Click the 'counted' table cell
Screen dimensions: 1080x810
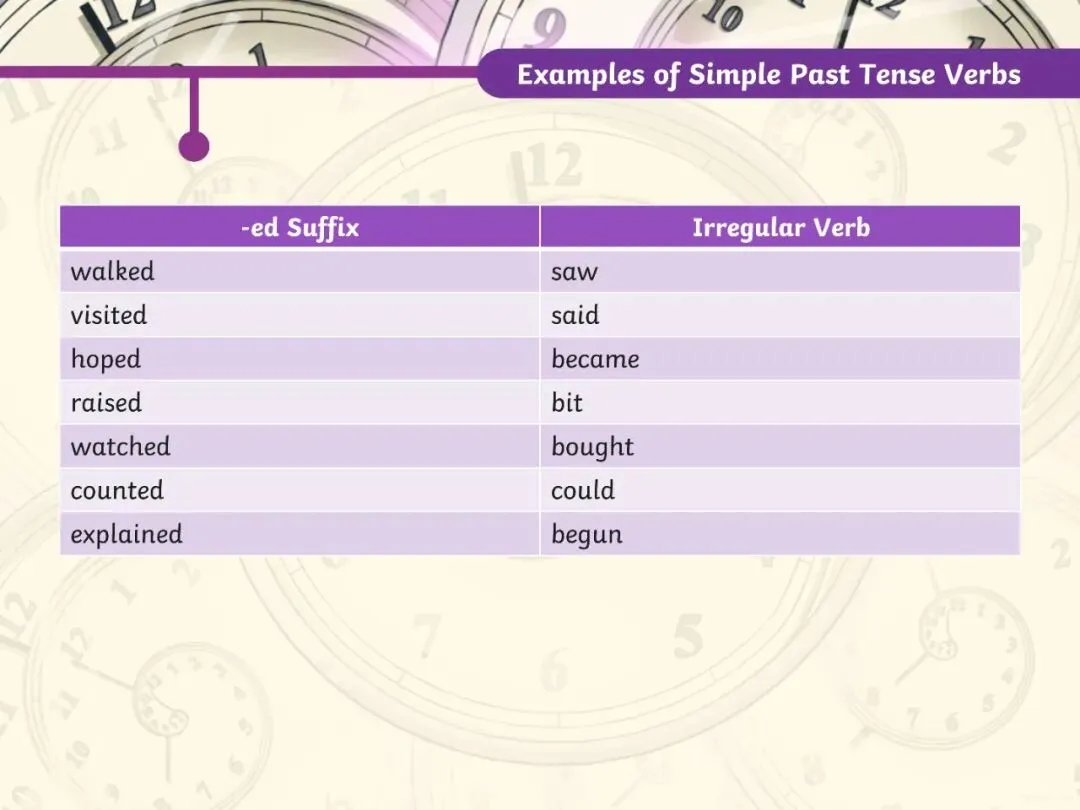click(300, 490)
